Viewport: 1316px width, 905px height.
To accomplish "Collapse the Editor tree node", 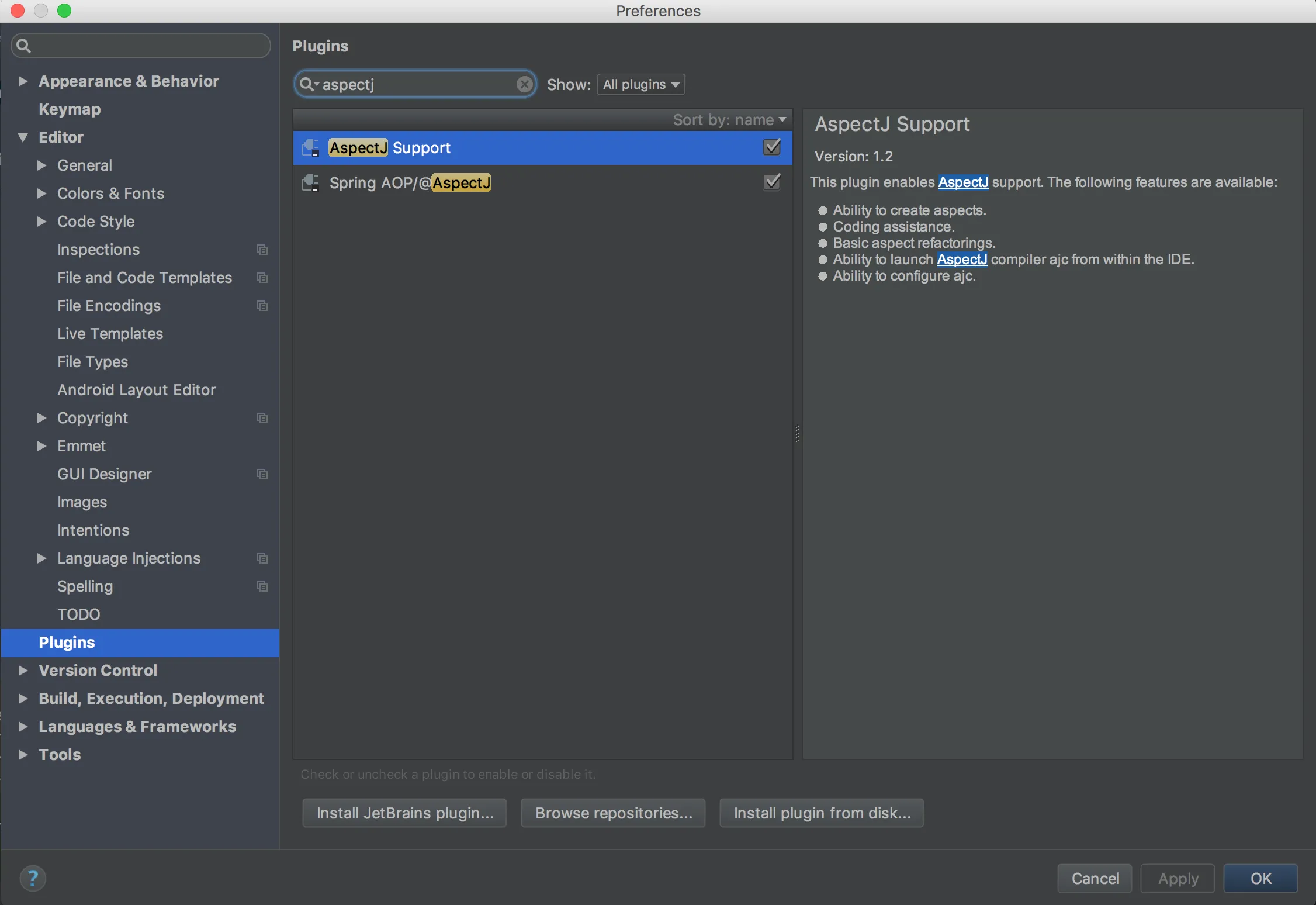I will [x=23, y=137].
